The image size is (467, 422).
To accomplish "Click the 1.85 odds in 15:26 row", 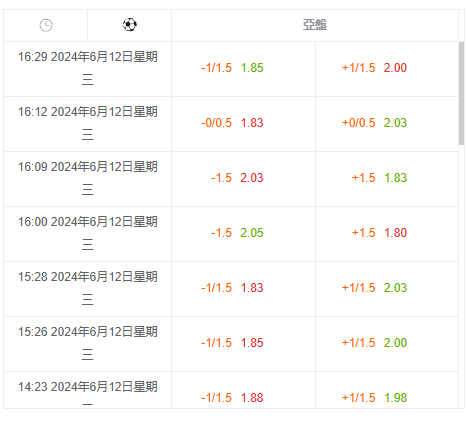I will click(252, 343).
